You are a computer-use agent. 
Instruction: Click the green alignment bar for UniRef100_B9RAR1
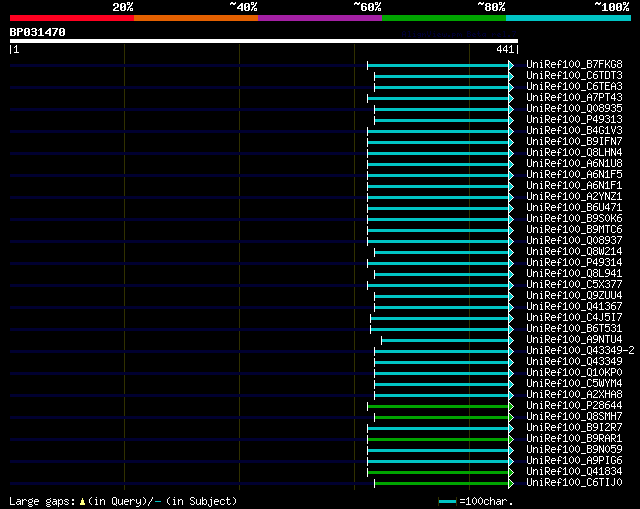(x=438, y=440)
